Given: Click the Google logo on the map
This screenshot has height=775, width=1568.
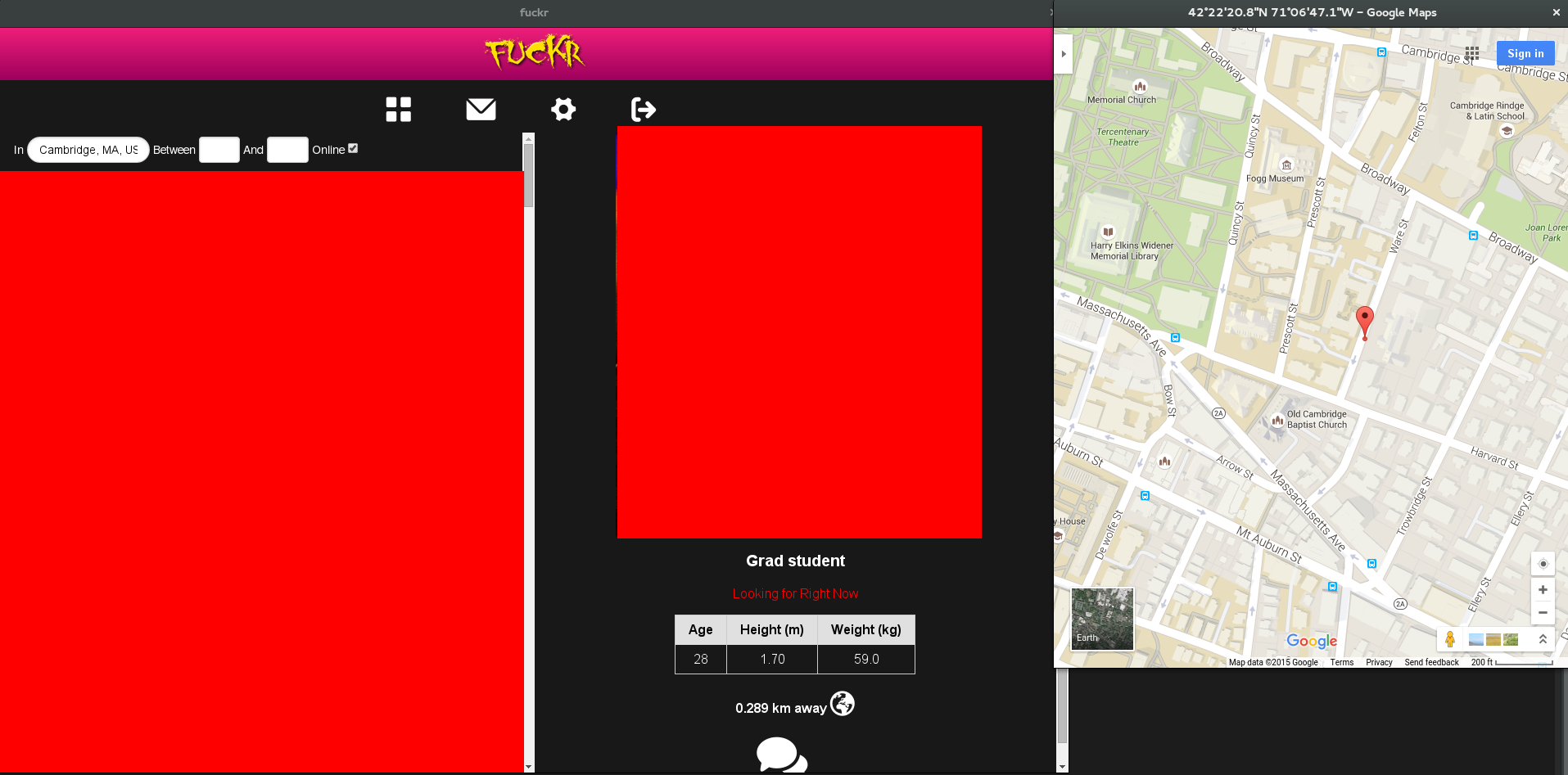Looking at the screenshot, I should tap(1312, 642).
